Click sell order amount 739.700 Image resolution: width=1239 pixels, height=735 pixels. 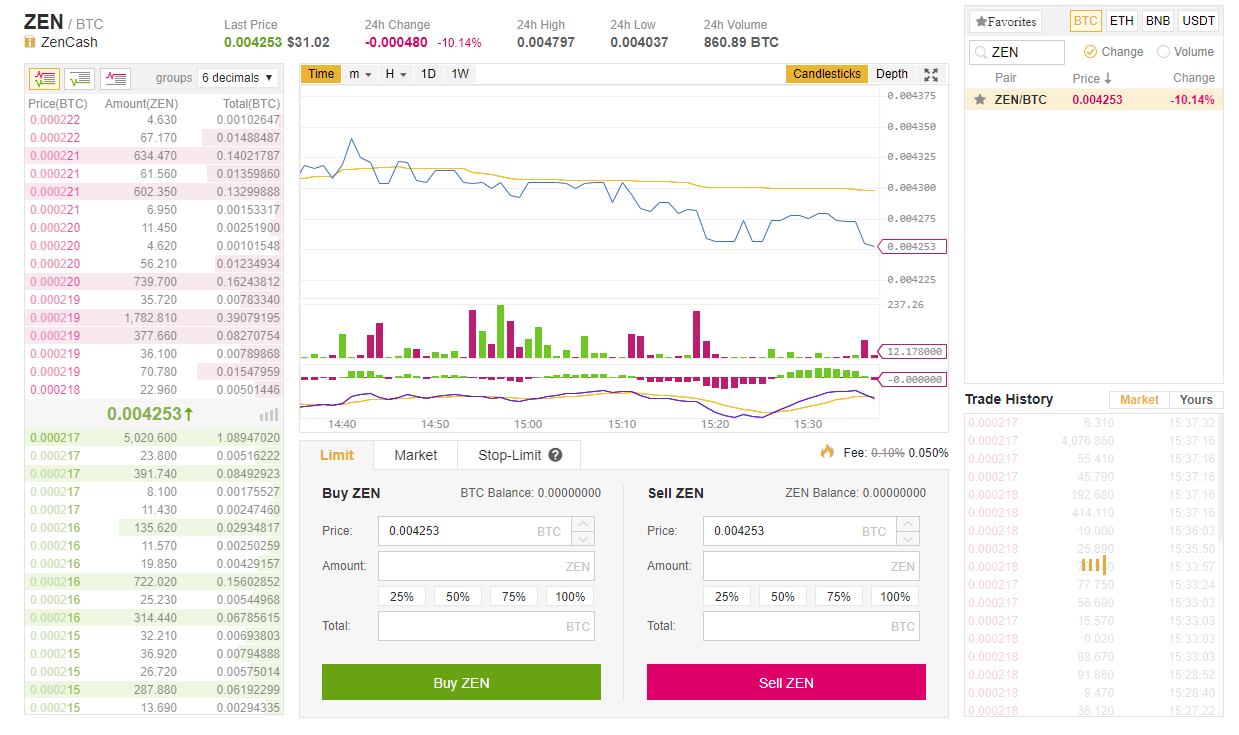[x=155, y=282]
